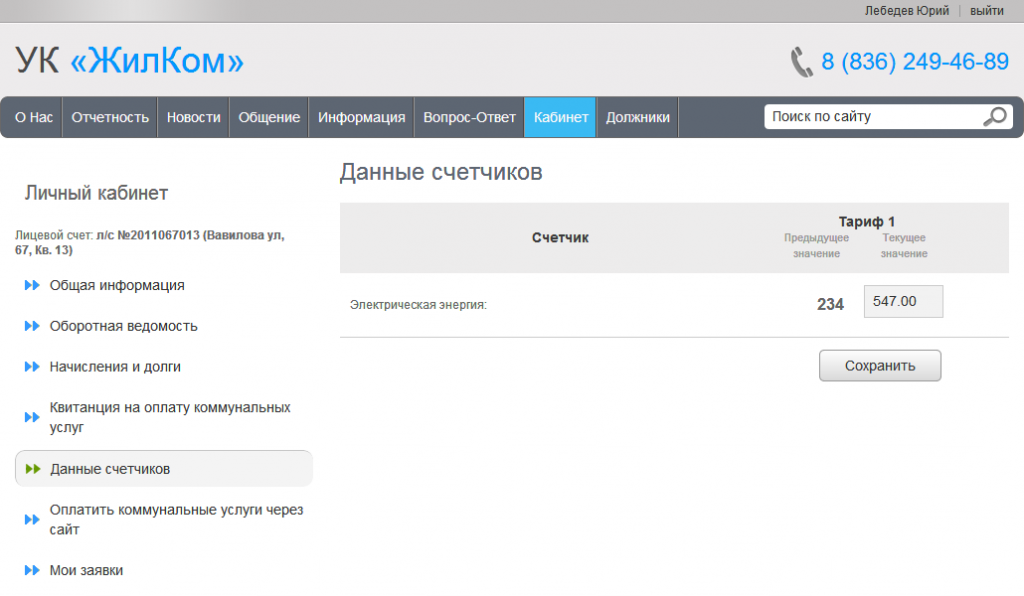This screenshot has height=596, width=1024.
Task: Open Квитанция на оплату коммунальных услуг
Action: (170, 417)
